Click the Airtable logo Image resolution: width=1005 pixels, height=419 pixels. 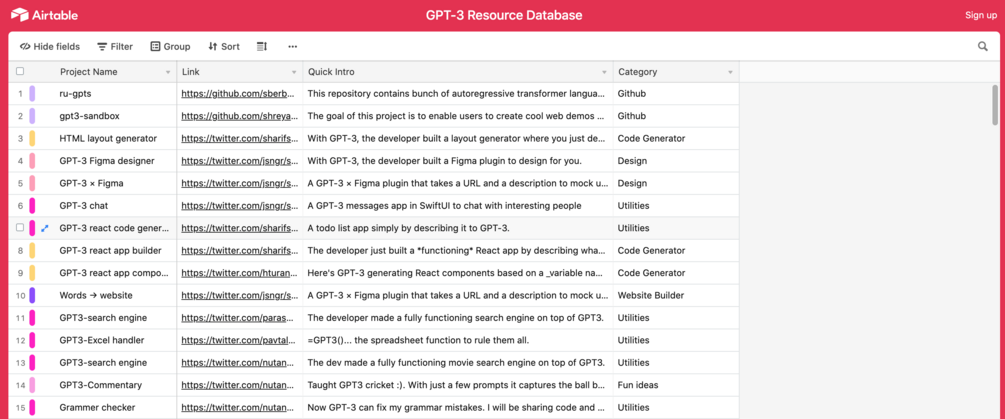tap(44, 15)
